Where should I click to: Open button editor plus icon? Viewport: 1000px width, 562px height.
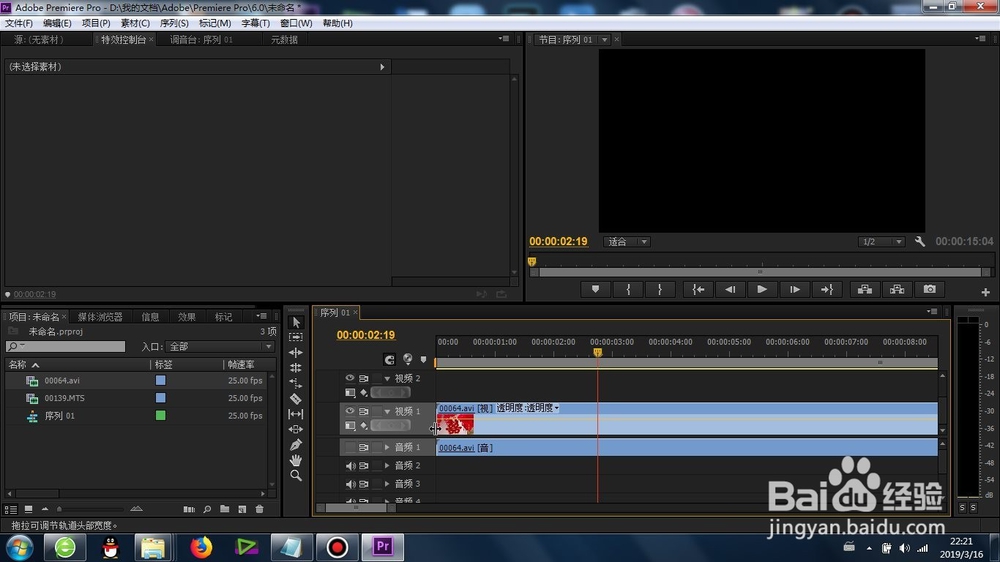point(985,292)
